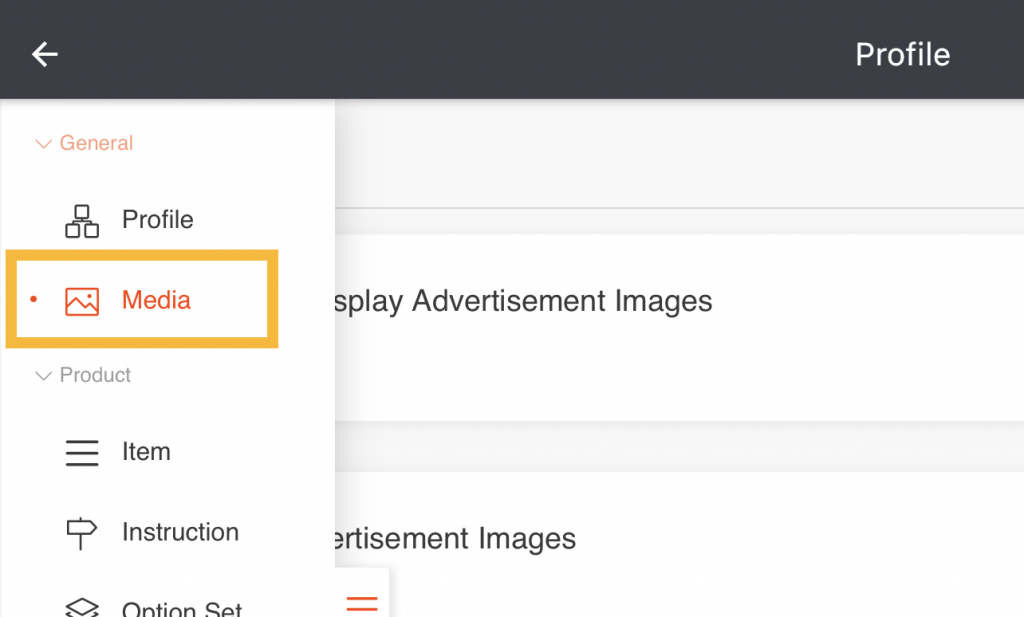Screen dimensions: 1024x617
Task: Open the Instruction menu entry
Action: click(180, 532)
